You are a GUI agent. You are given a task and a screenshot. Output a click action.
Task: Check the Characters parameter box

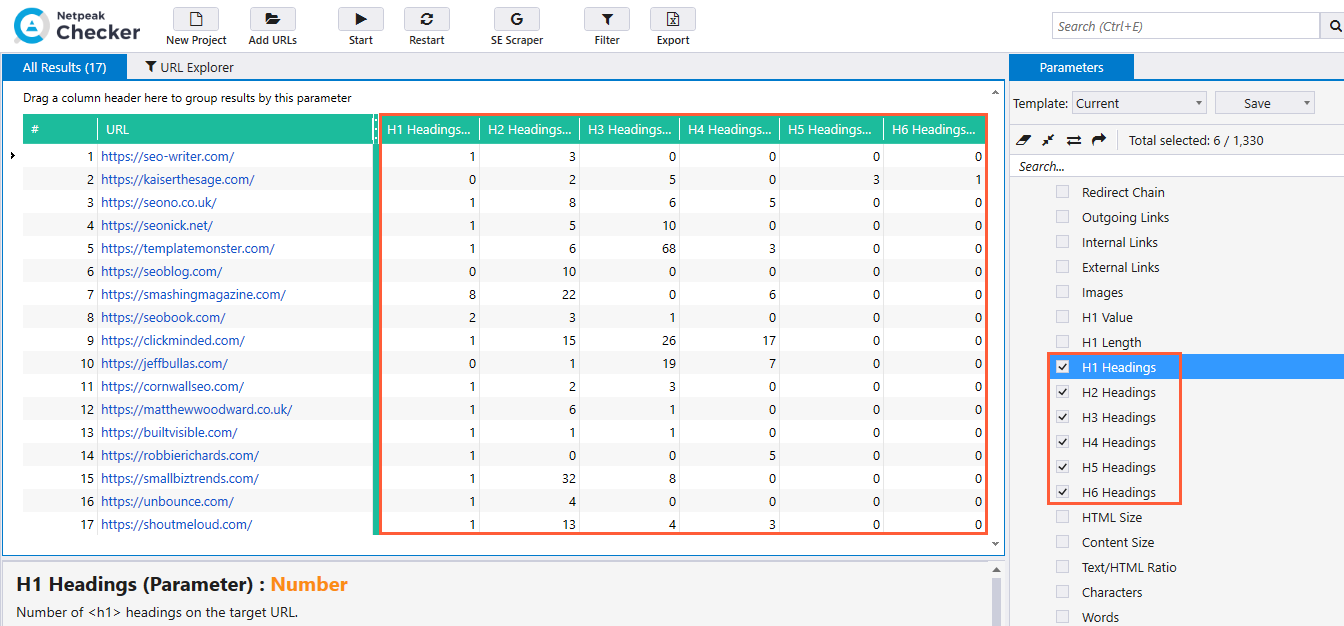click(x=1062, y=592)
